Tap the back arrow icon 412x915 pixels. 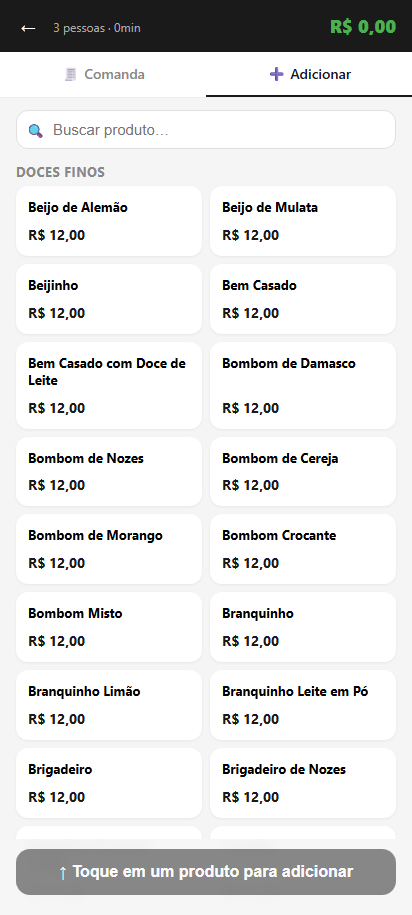pos(28,28)
